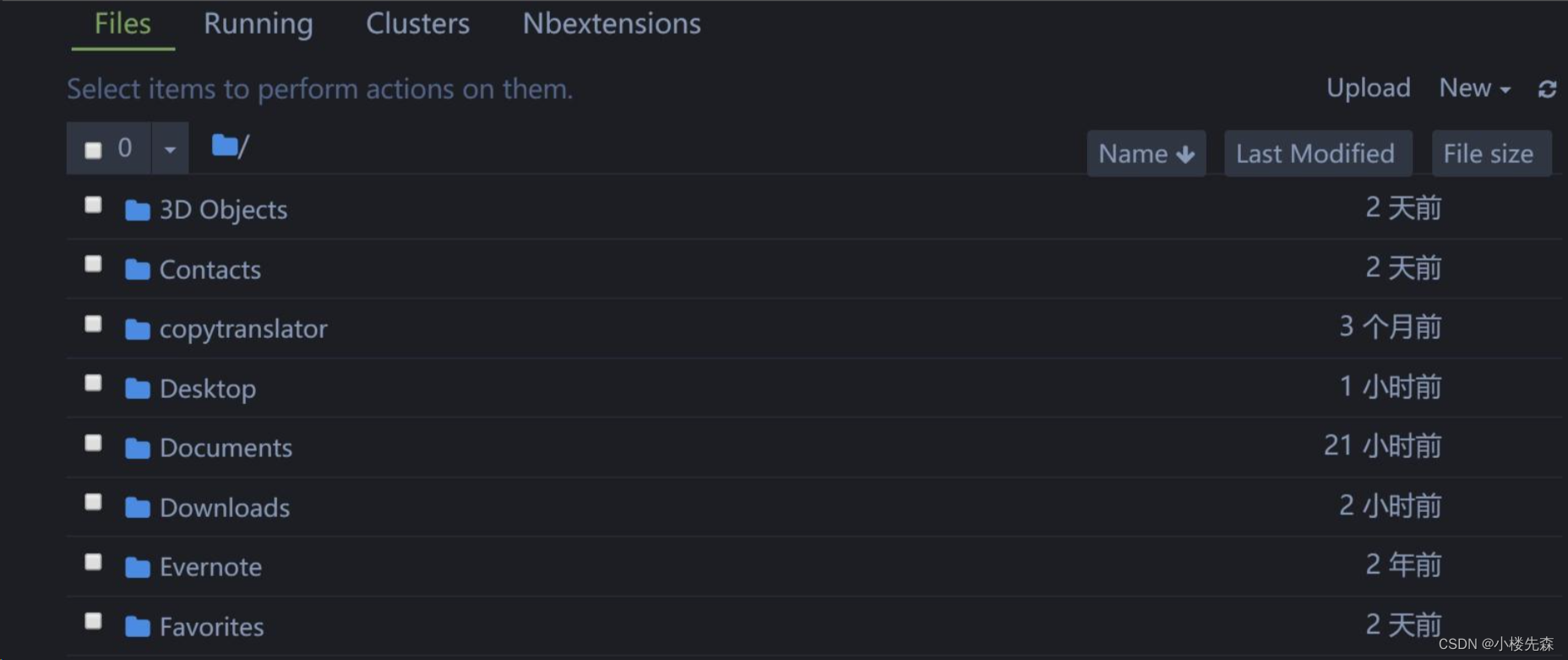Viewport: 1568px width, 660px height.
Task: Open the Nbextensions tab
Action: coord(611,24)
